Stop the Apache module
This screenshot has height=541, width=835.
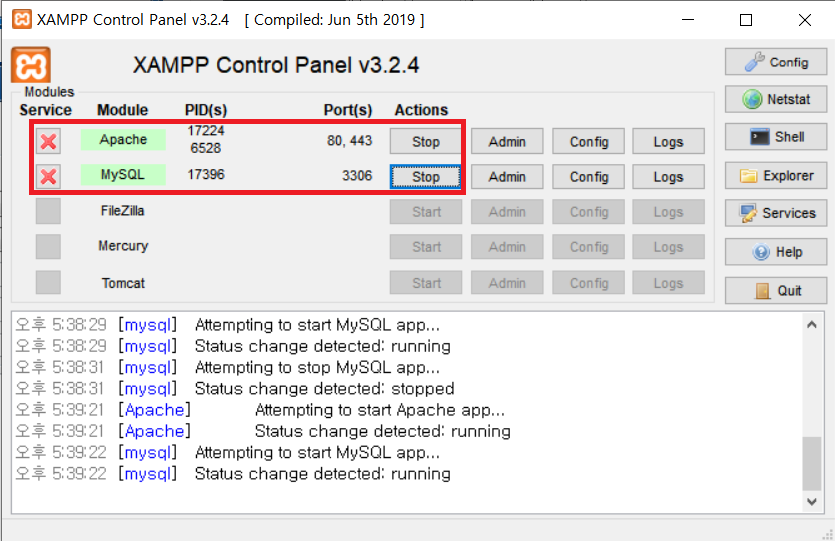[425, 142]
